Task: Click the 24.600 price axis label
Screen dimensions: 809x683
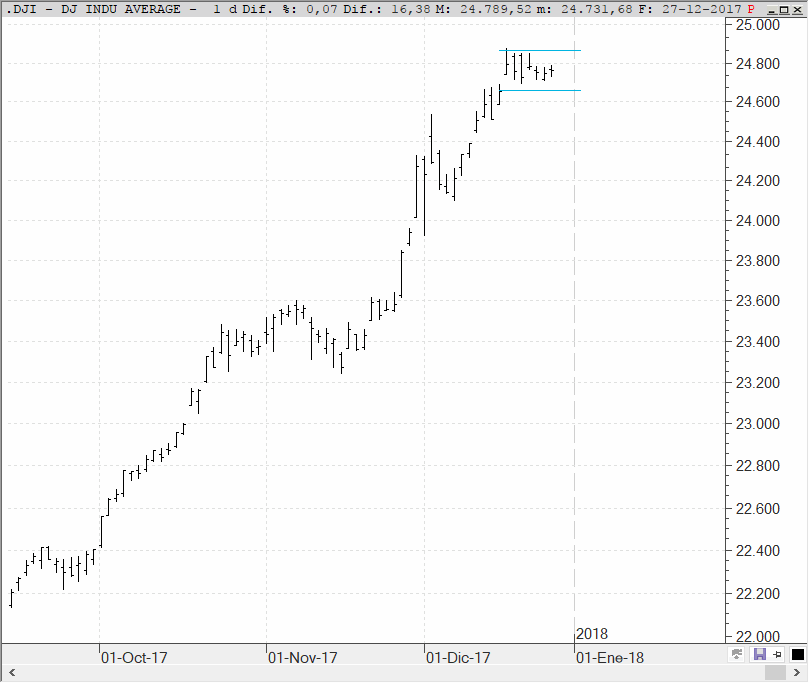Action: [757, 102]
